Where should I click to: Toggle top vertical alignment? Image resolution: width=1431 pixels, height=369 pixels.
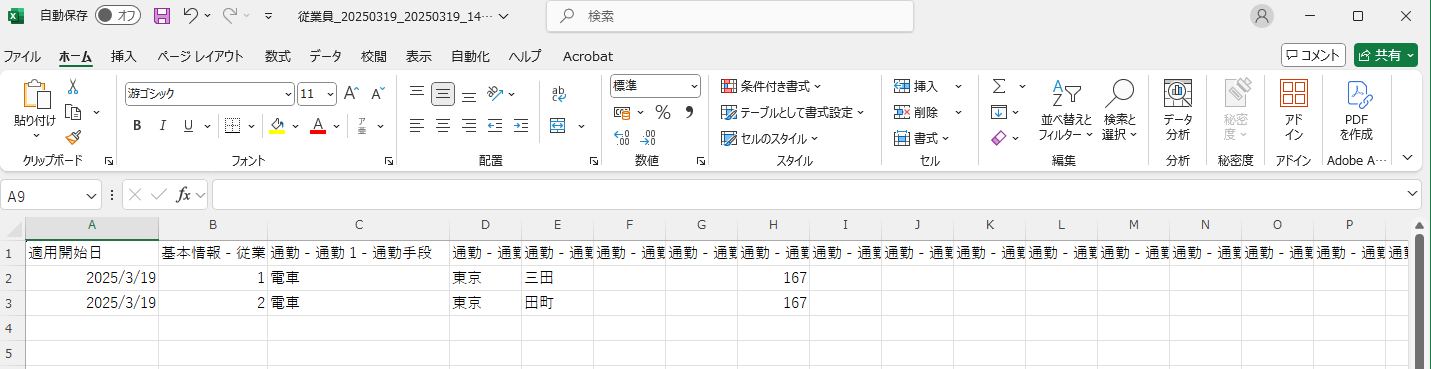pyautogui.click(x=417, y=93)
